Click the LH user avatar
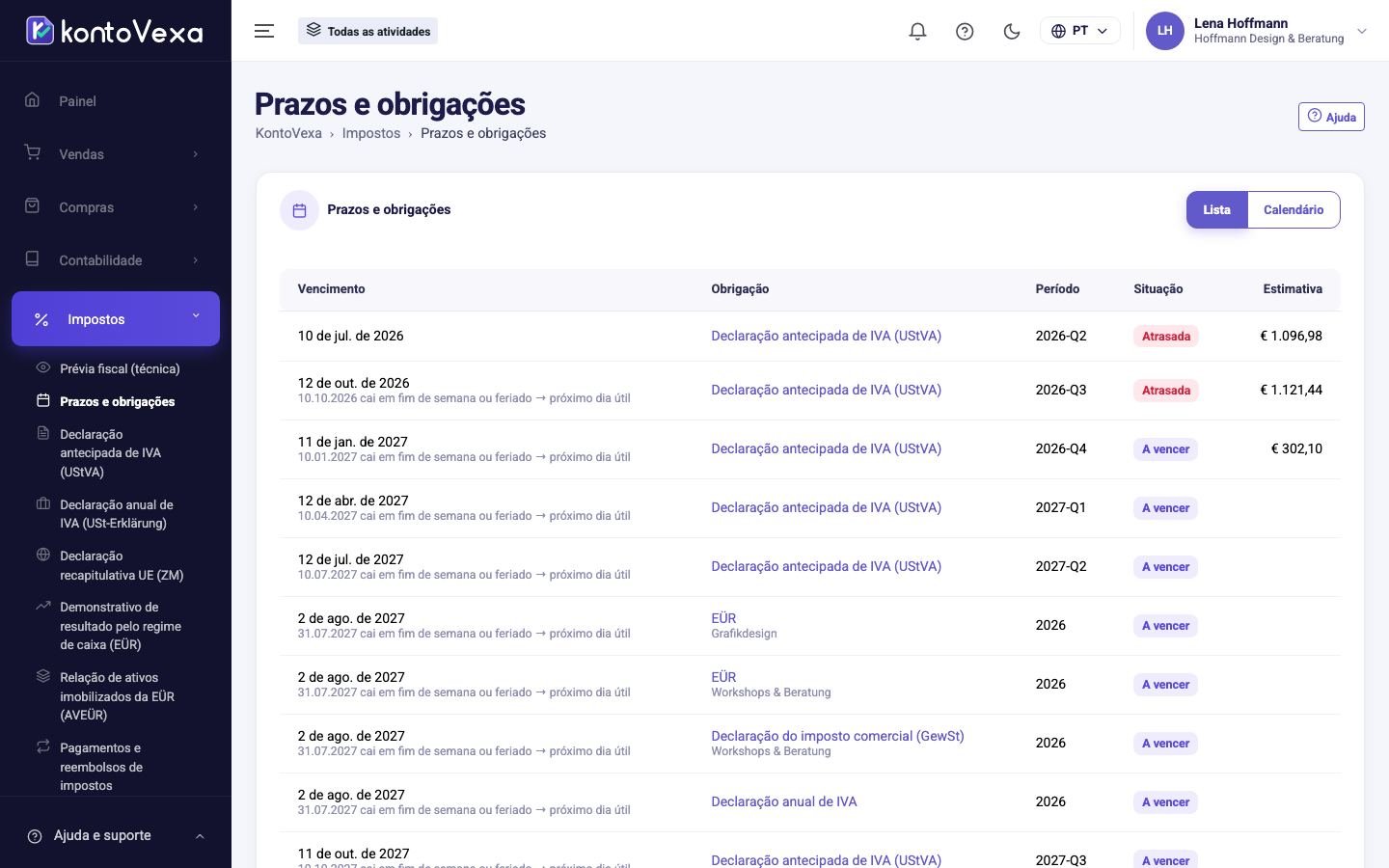This screenshot has height=868, width=1389. 1164,31
